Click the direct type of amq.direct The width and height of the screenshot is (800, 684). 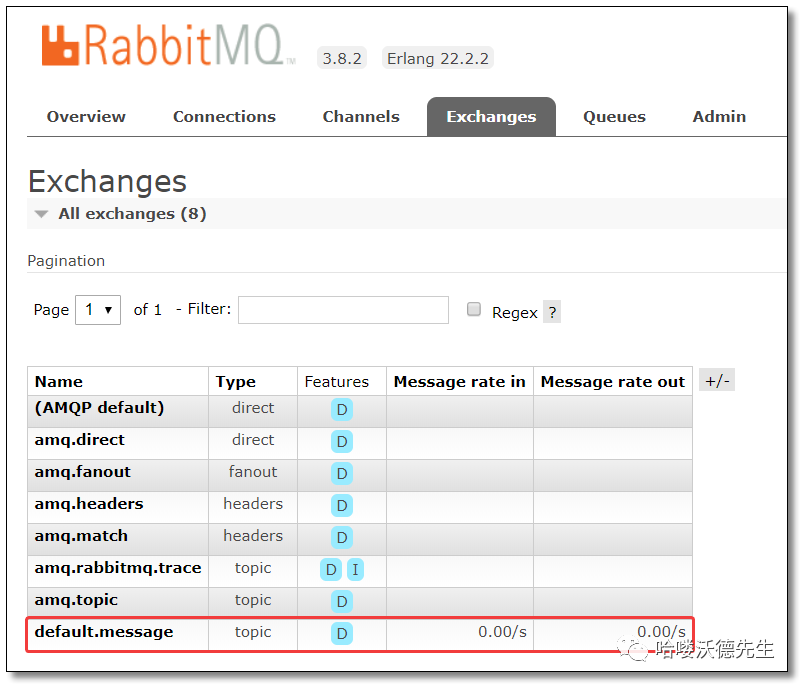[x=253, y=440]
